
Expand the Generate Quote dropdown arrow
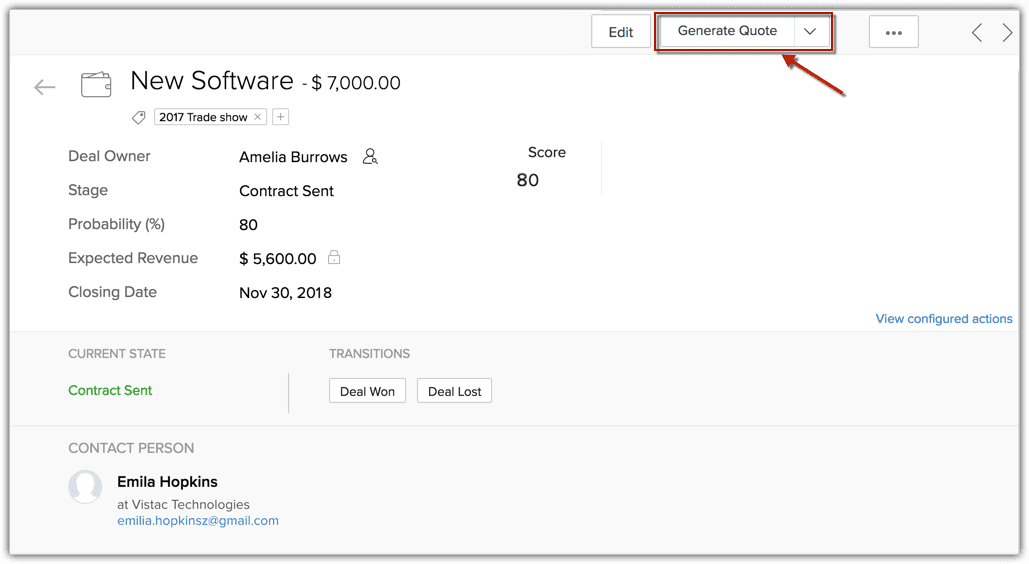810,31
